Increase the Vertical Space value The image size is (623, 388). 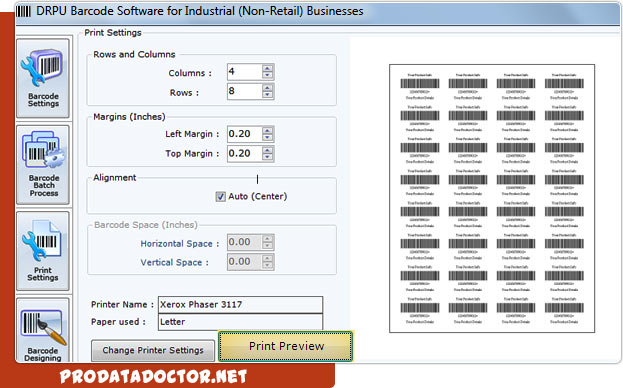coord(268,258)
